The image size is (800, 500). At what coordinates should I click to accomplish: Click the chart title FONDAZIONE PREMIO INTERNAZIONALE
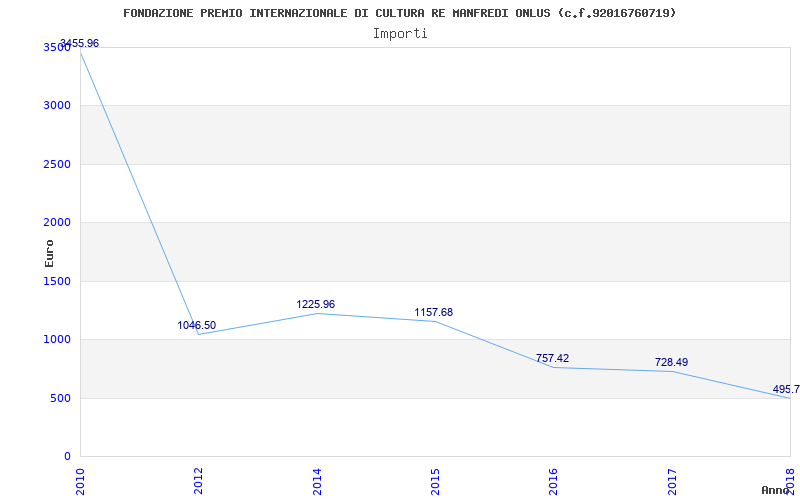coord(399,13)
